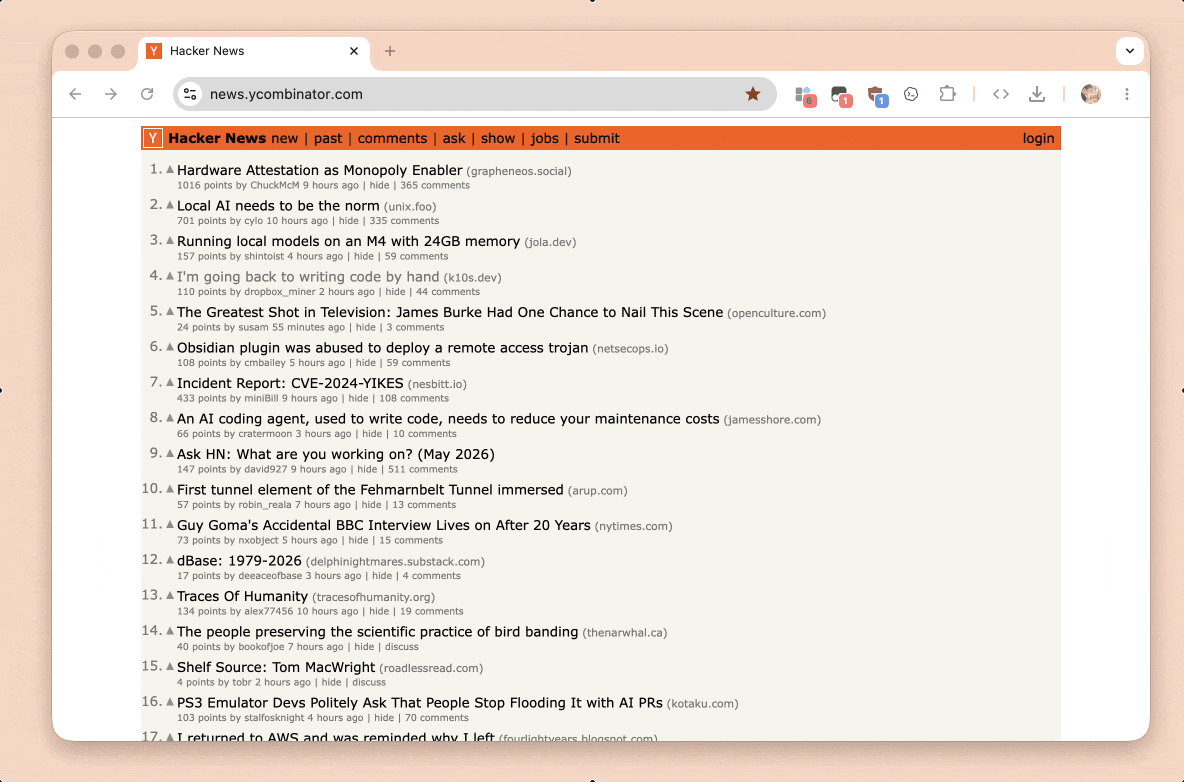
Task: Open the 'comments' header link
Action: (392, 138)
